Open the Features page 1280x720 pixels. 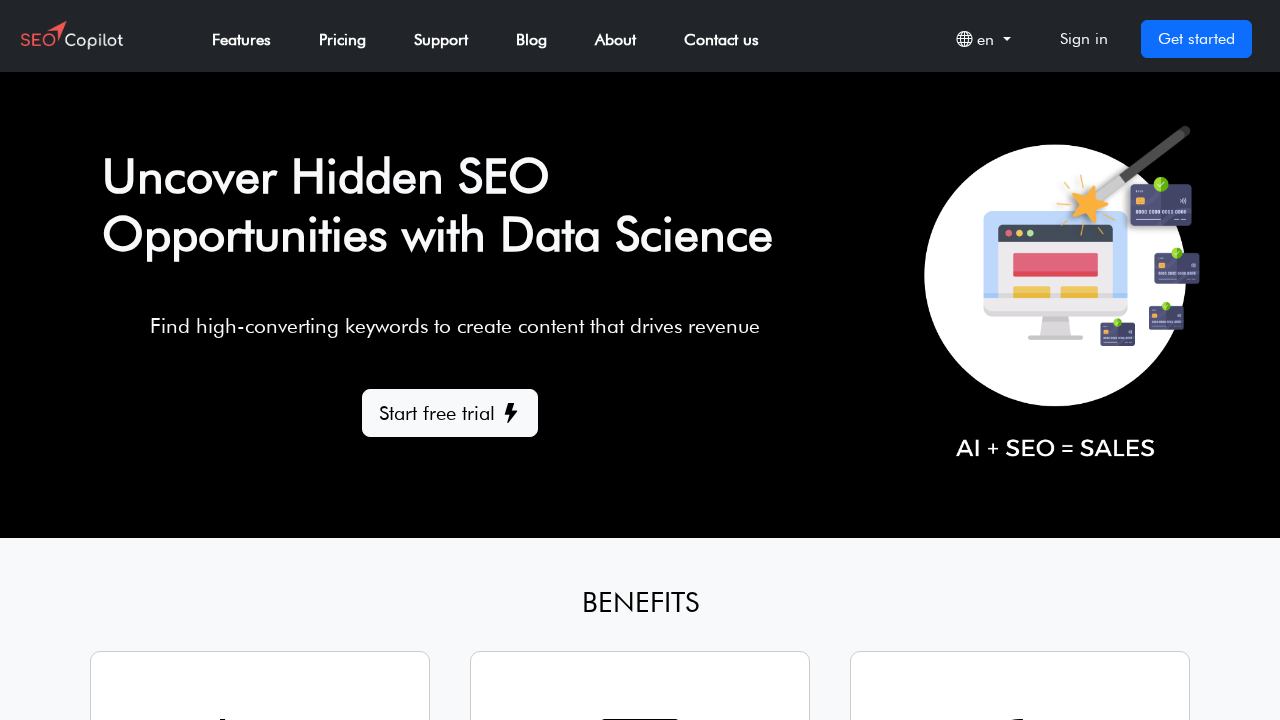(241, 39)
